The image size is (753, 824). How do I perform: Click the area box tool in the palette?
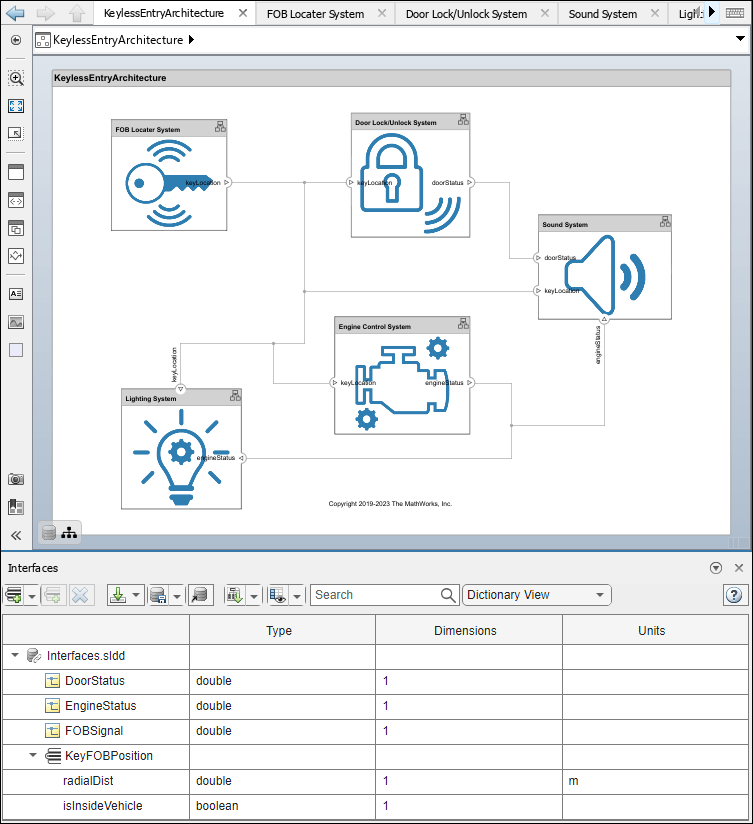(16, 350)
